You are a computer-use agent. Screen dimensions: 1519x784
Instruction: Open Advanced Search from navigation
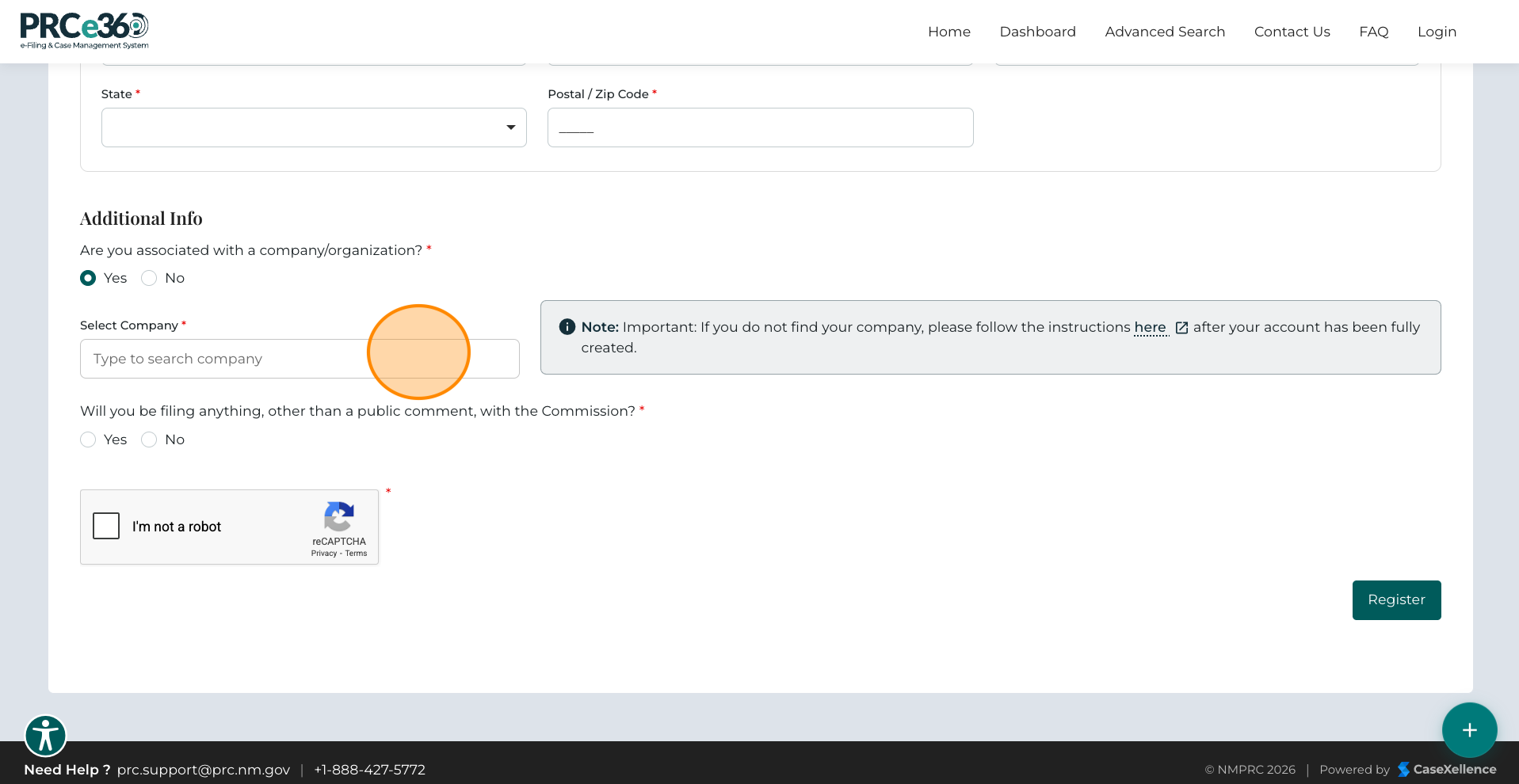tap(1165, 32)
